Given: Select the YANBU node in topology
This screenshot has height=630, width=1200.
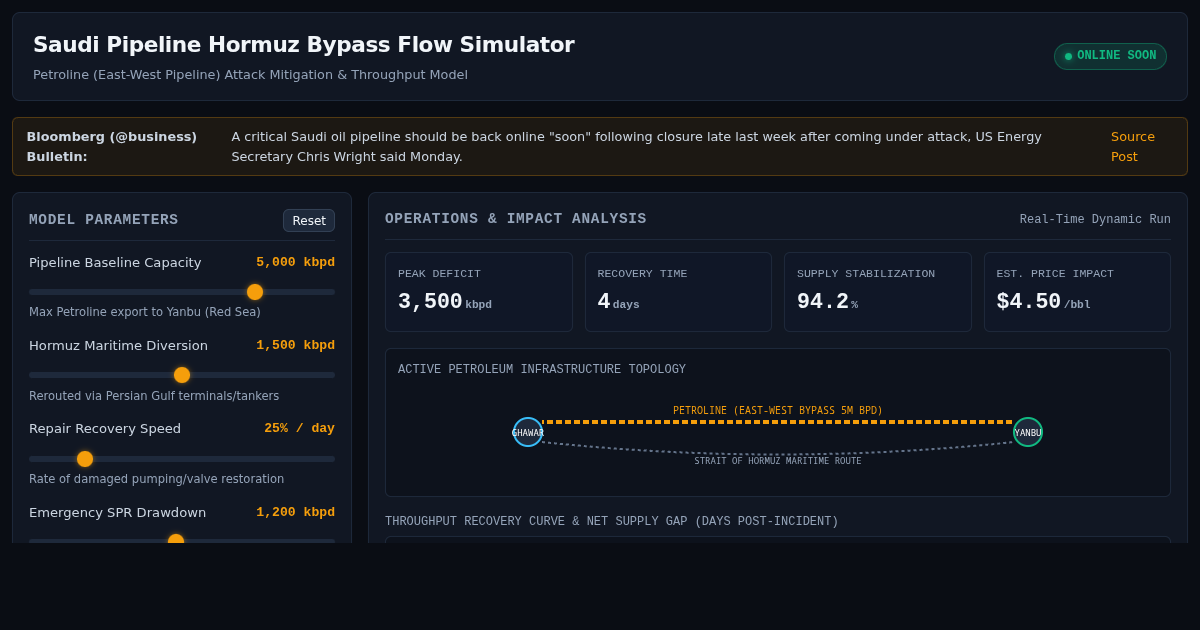Looking at the screenshot, I should [x=1028, y=432].
